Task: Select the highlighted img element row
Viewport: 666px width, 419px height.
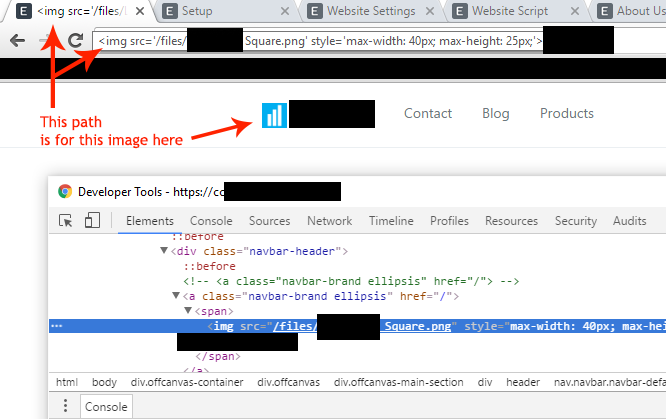Action: (x=400, y=326)
